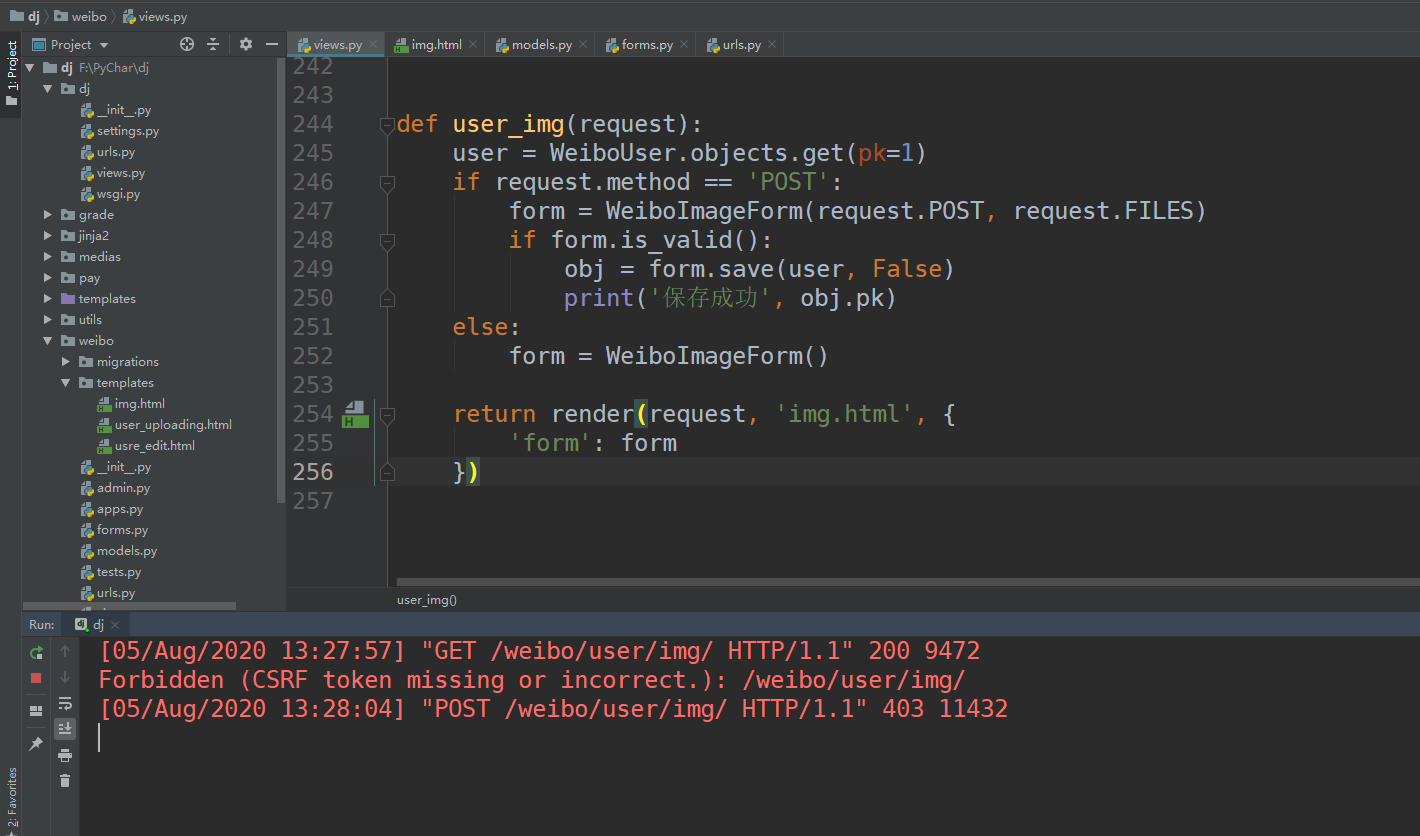
Task: Toggle scroll-to-end in the Run console
Action: 65,729
